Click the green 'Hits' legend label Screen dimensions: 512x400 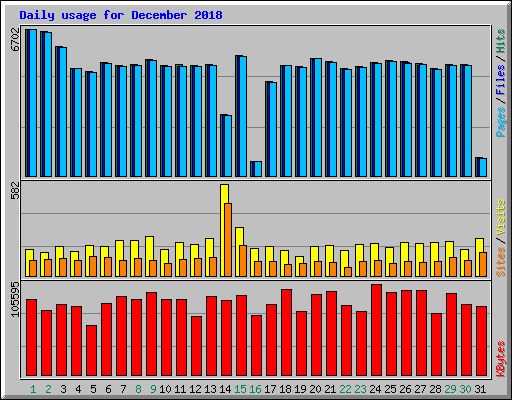point(501,41)
